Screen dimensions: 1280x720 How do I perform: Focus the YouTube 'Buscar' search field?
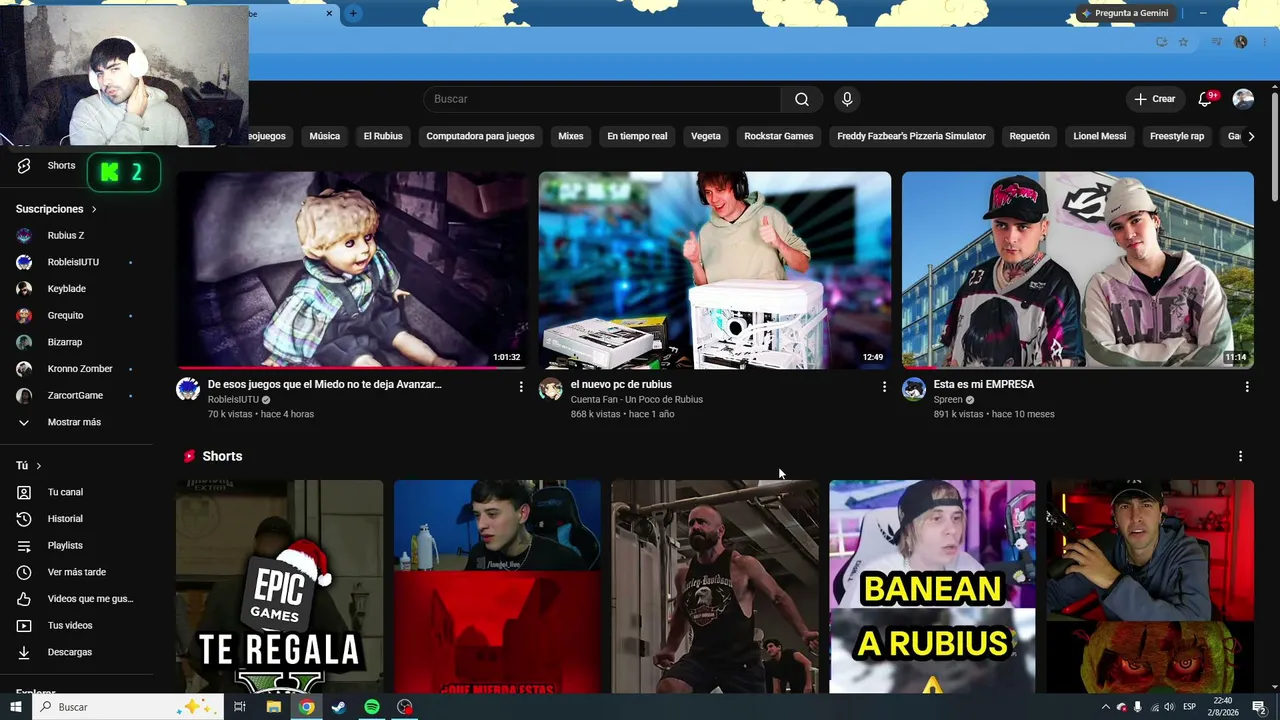pyautogui.click(x=602, y=99)
